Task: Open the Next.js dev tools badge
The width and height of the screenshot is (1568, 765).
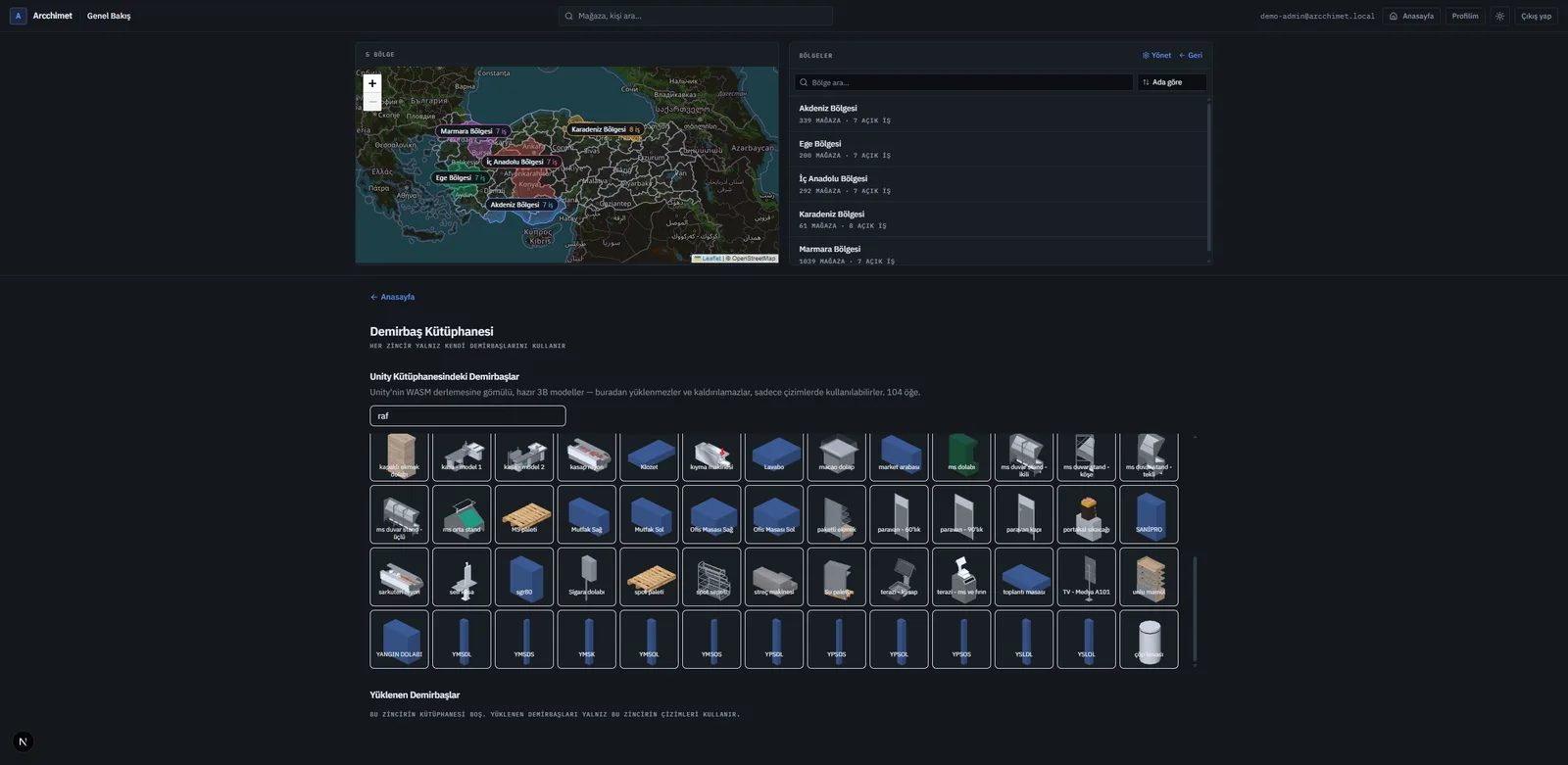Action: pos(23,741)
